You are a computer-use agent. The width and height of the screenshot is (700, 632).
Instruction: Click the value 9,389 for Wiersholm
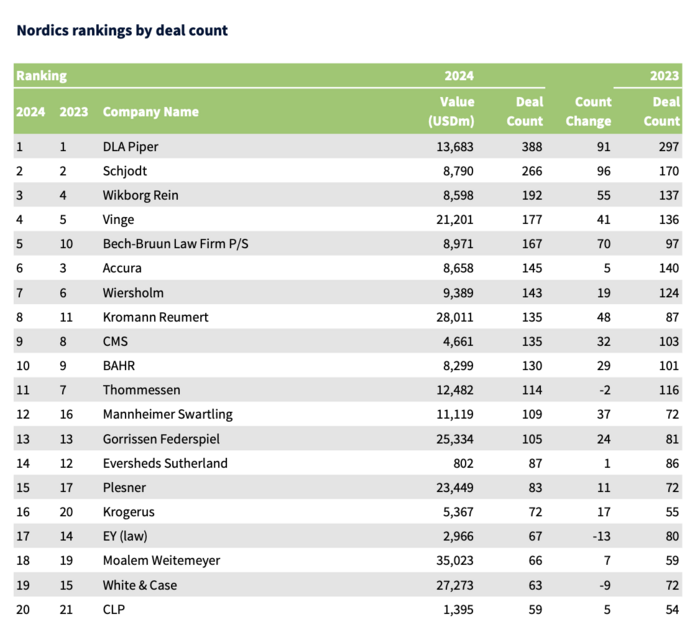tap(458, 293)
